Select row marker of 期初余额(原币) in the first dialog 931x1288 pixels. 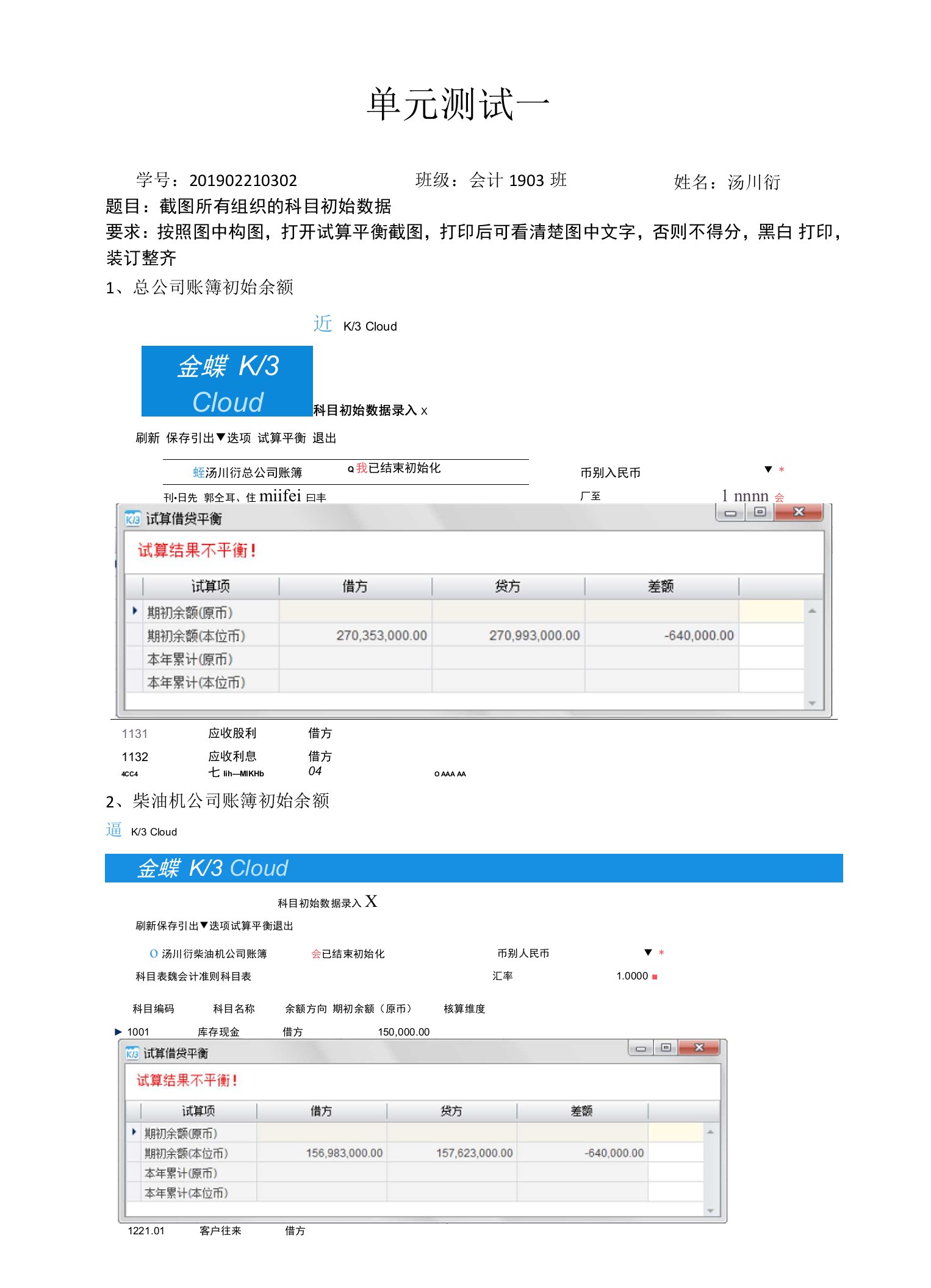(x=135, y=611)
